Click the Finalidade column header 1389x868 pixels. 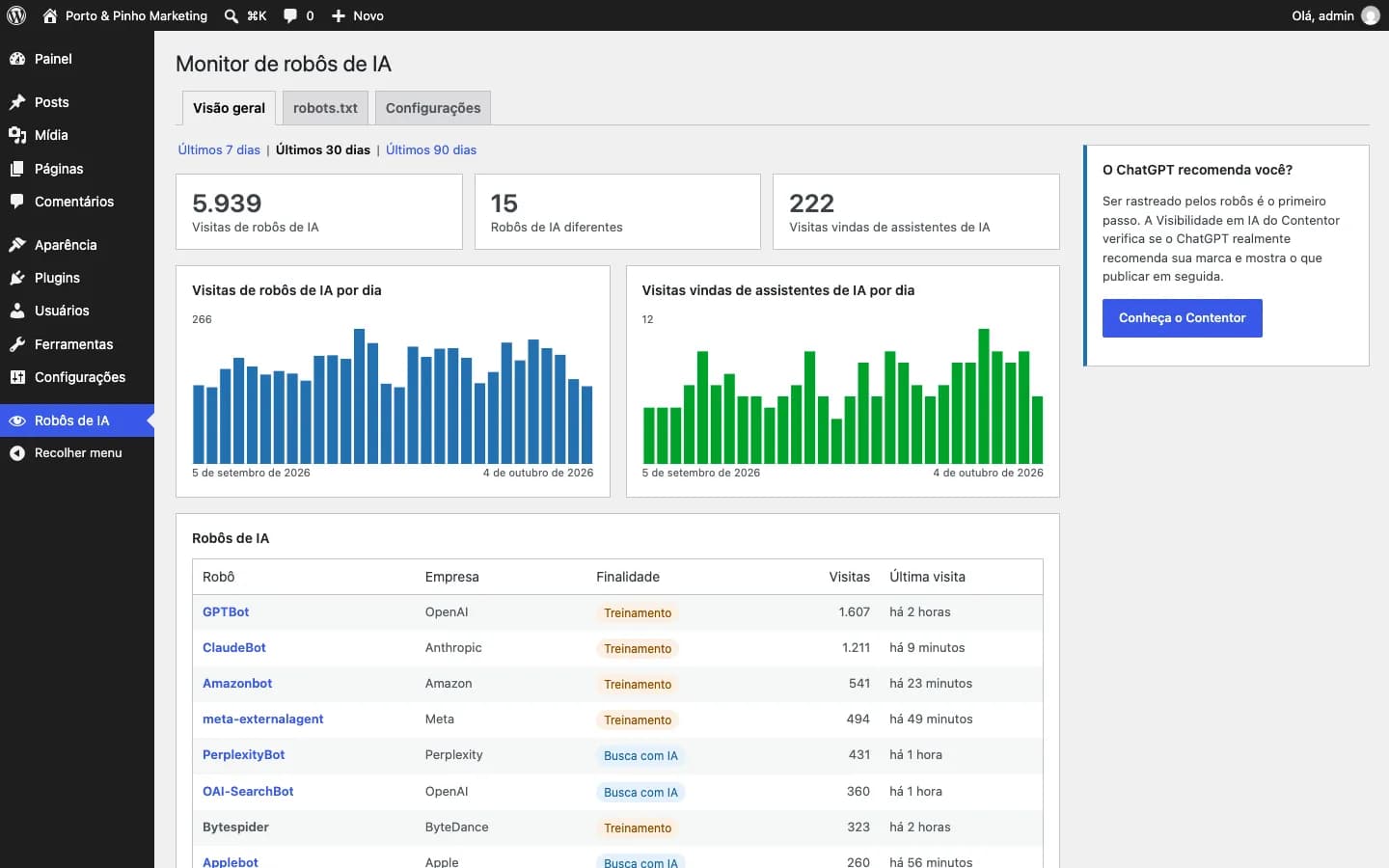pos(628,577)
